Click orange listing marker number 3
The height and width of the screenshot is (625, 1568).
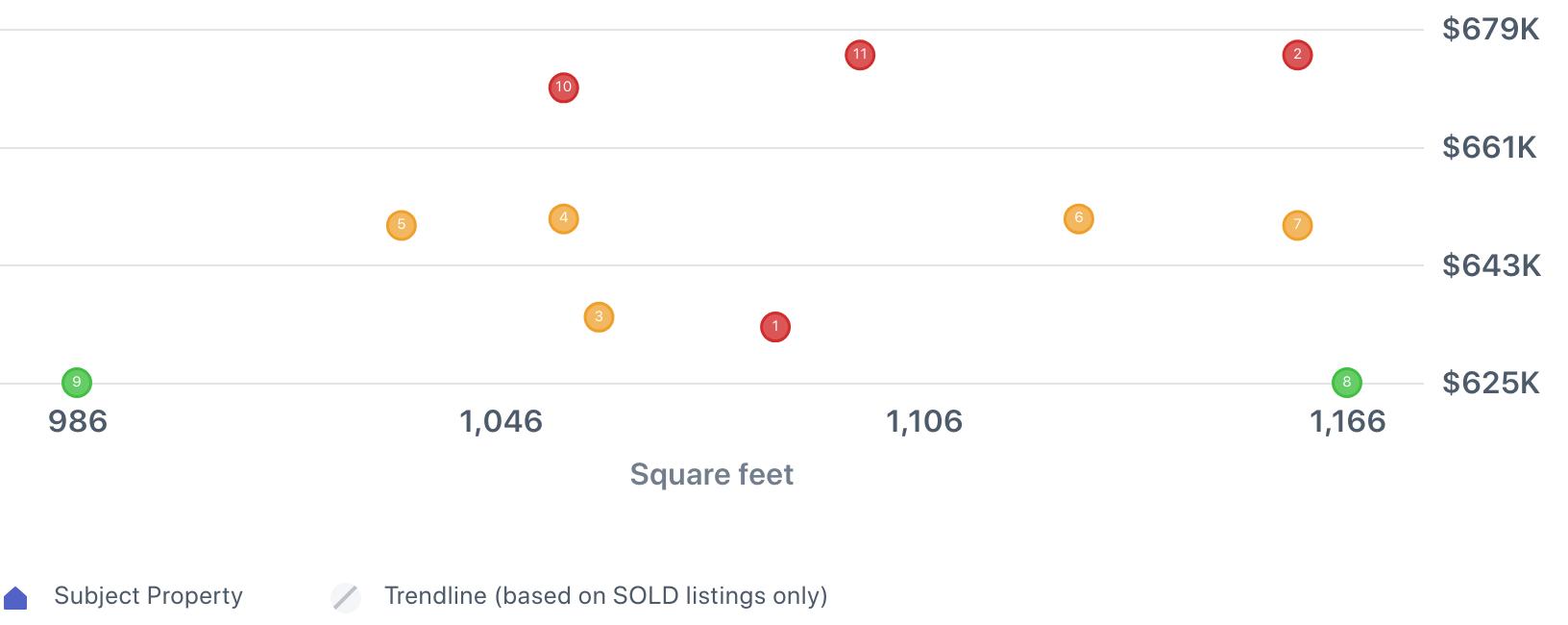point(599,316)
